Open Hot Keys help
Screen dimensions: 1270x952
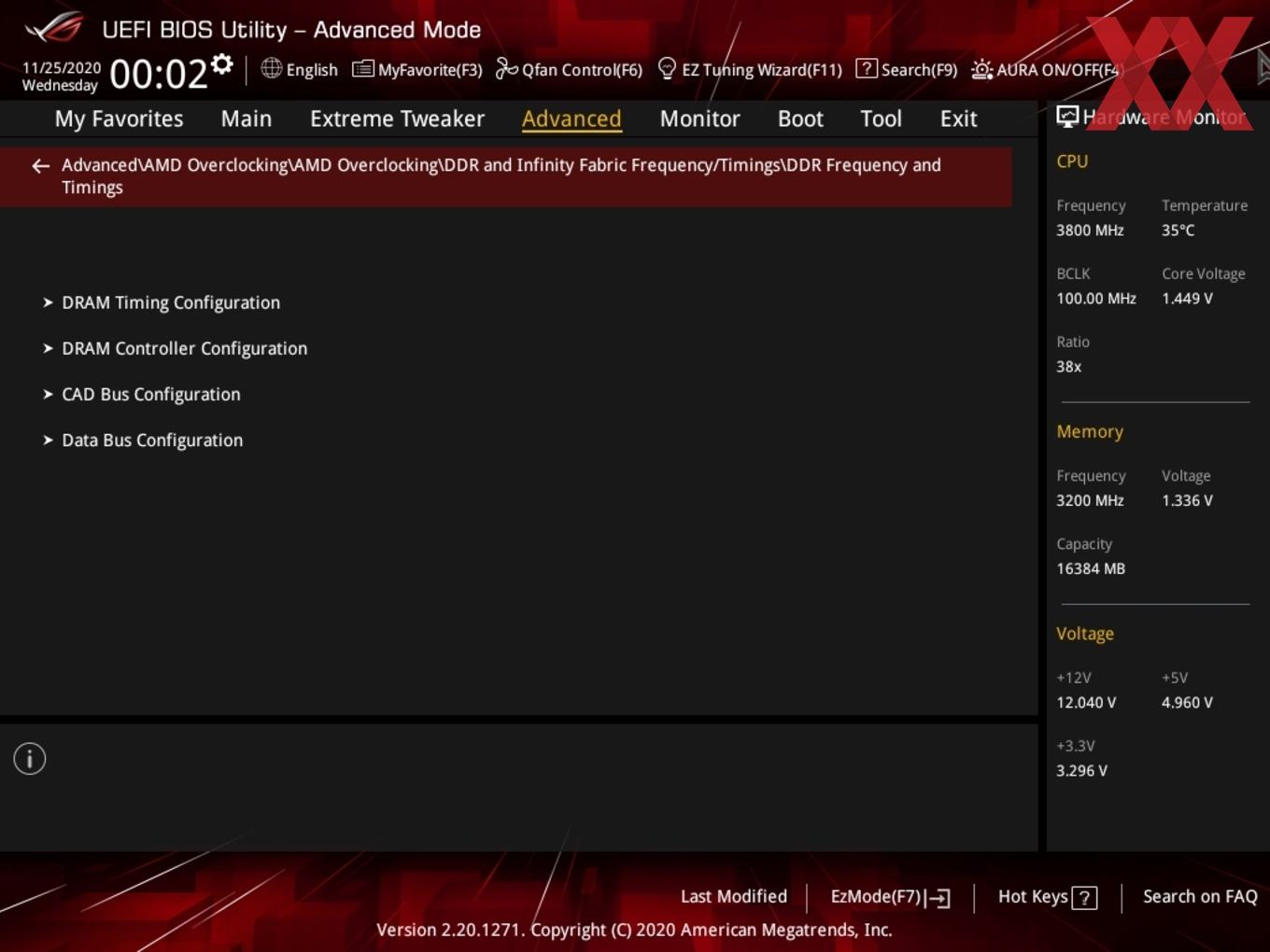1047,897
